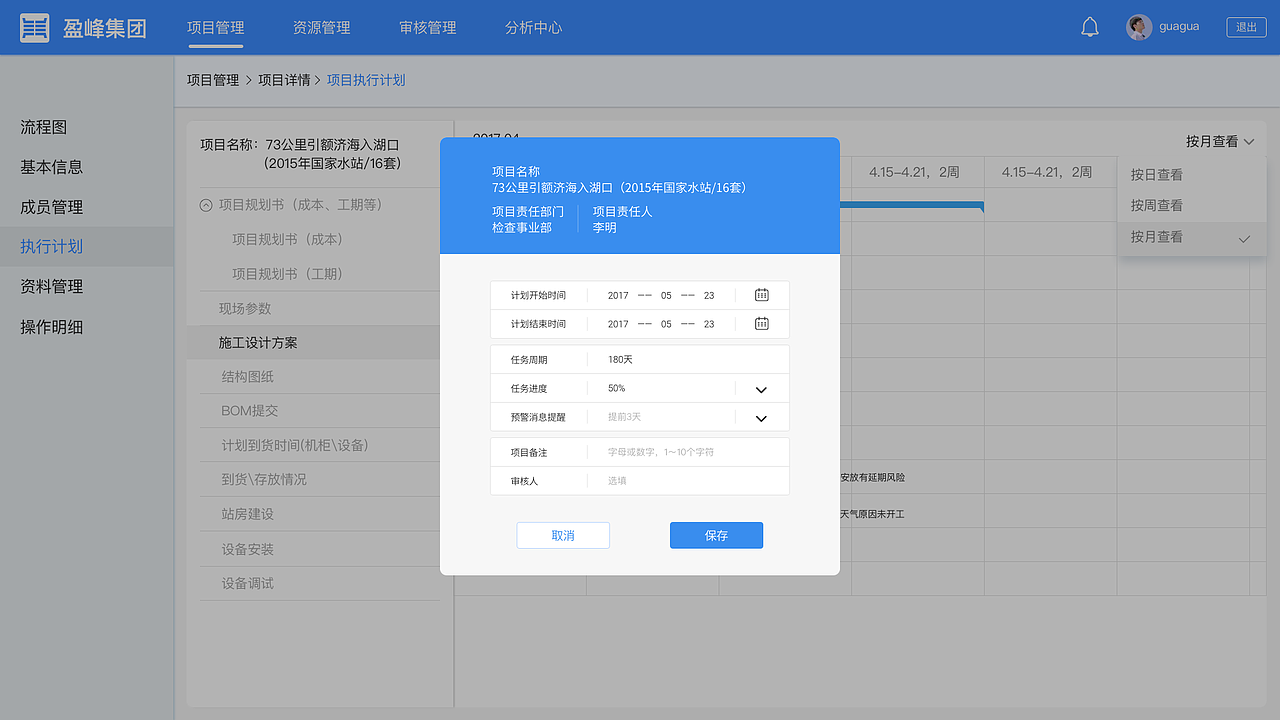Click the guagua user avatar
1280x720 pixels.
pos(1137,27)
